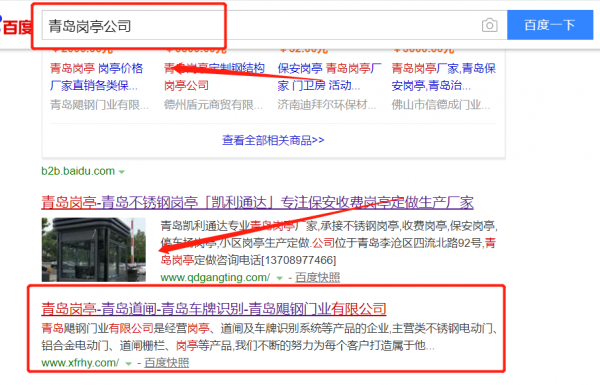600x385 pixels.
Task: Open the 青岛岗亭 岗亭价格 product link
Action: (96, 77)
